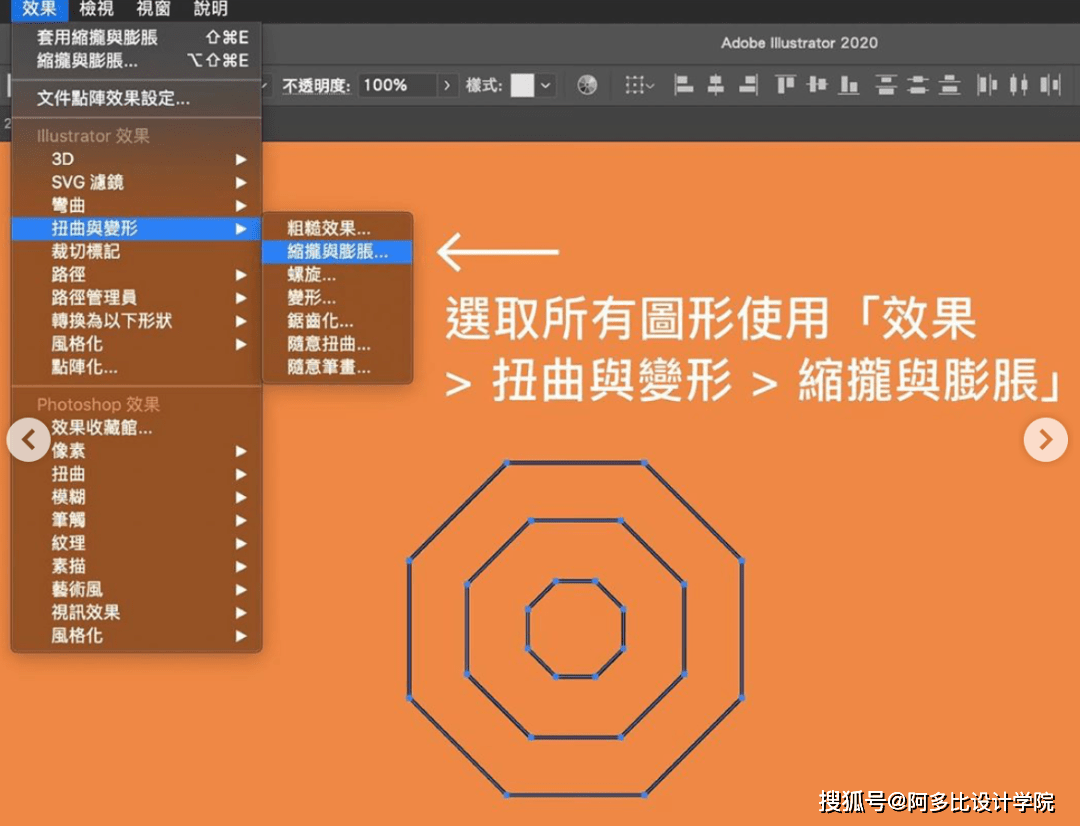
Task: Open the transform icon's dropdown chevron
Action: pyautogui.click(x=651, y=87)
